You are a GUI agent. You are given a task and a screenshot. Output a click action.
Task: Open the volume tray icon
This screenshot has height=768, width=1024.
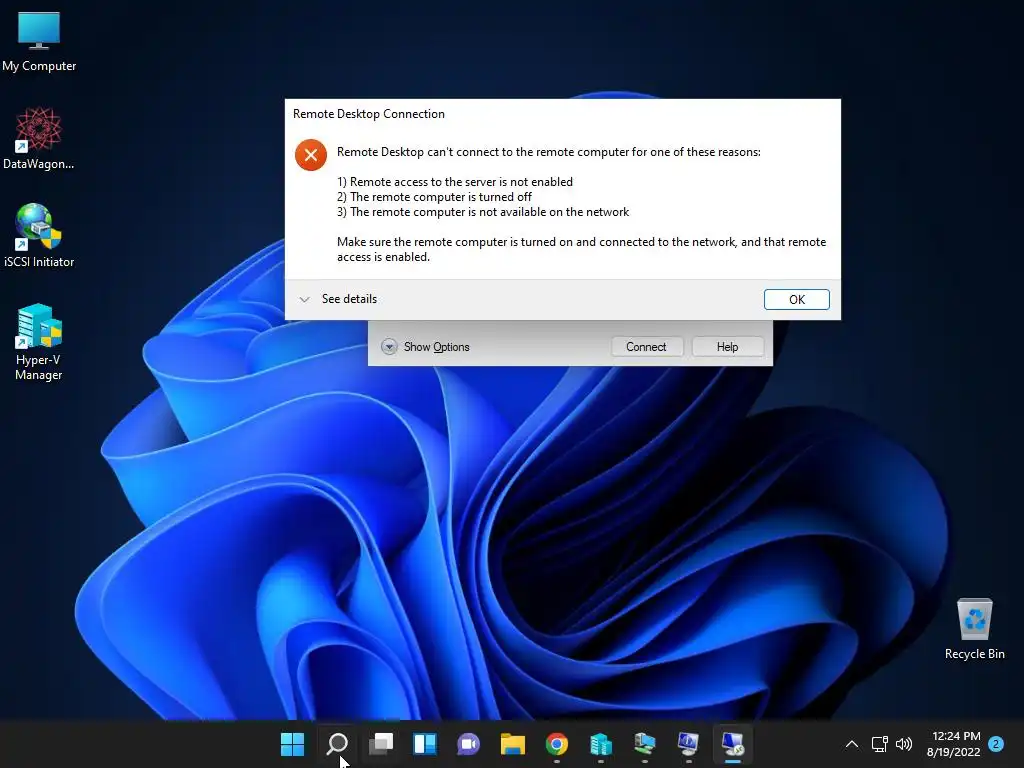click(x=904, y=744)
